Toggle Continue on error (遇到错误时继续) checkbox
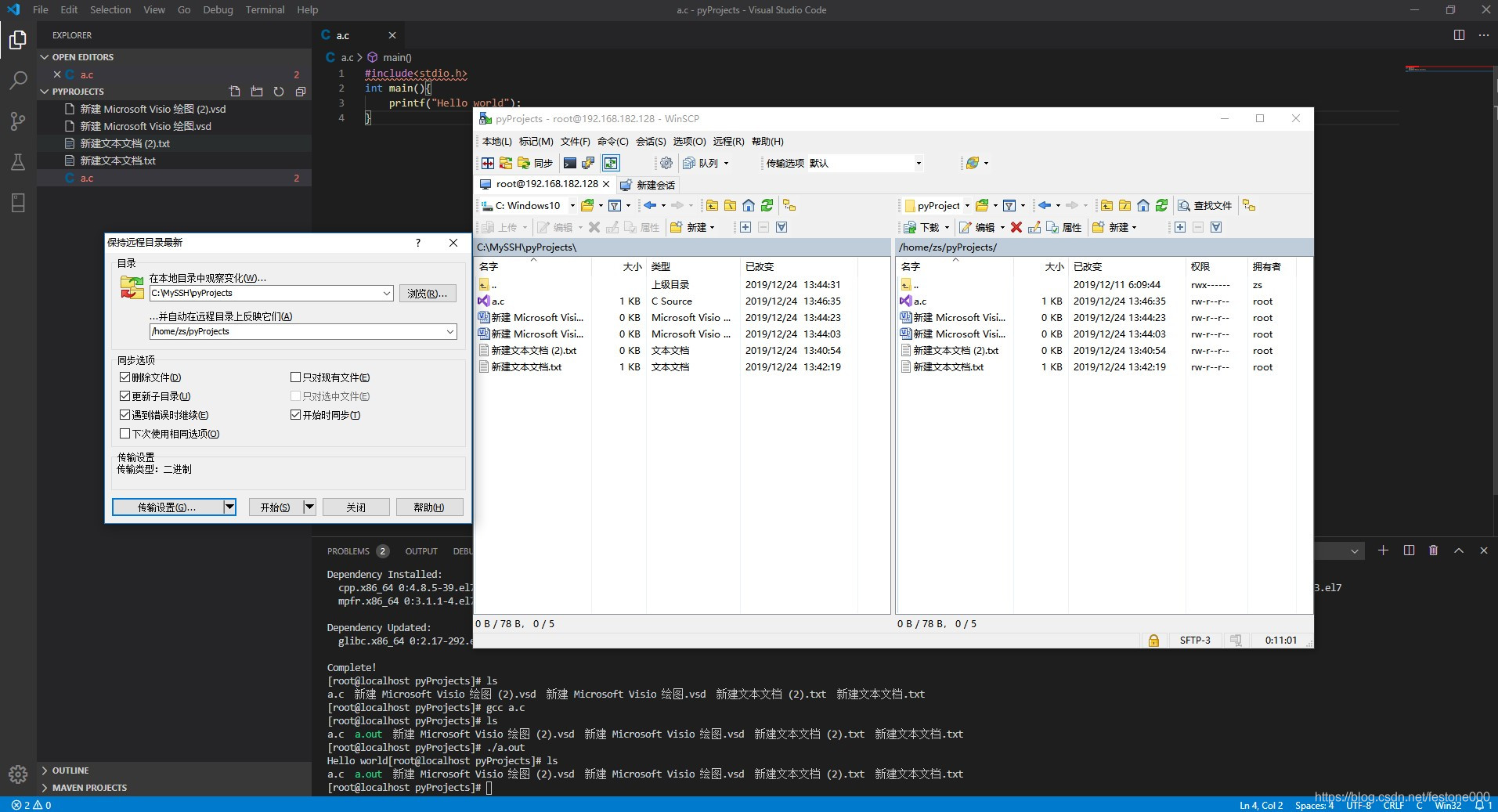The height and width of the screenshot is (812, 1498). (x=164, y=415)
